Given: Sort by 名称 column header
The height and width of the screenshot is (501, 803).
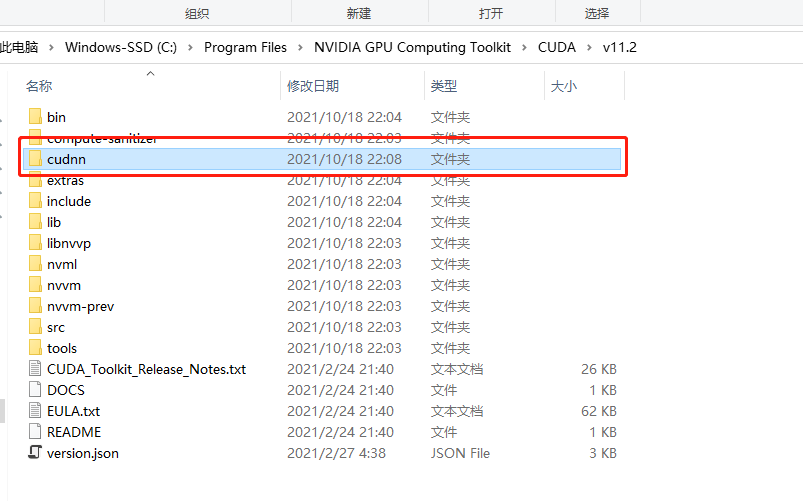Looking at the screenshot, I should click(39, 86).
